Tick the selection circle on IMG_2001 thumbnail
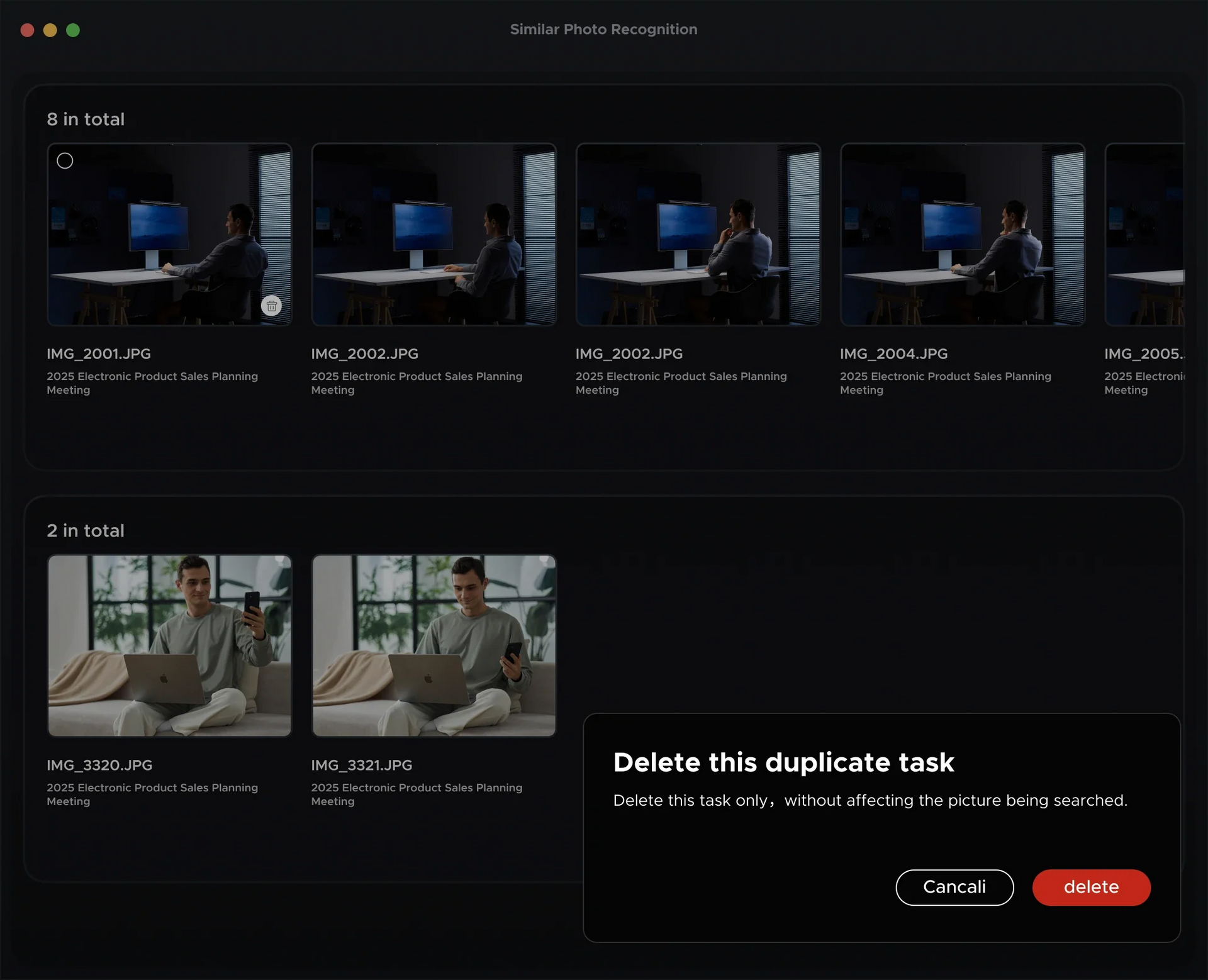This screenshot has height=980, width=1208. click(x=65, y=161)
